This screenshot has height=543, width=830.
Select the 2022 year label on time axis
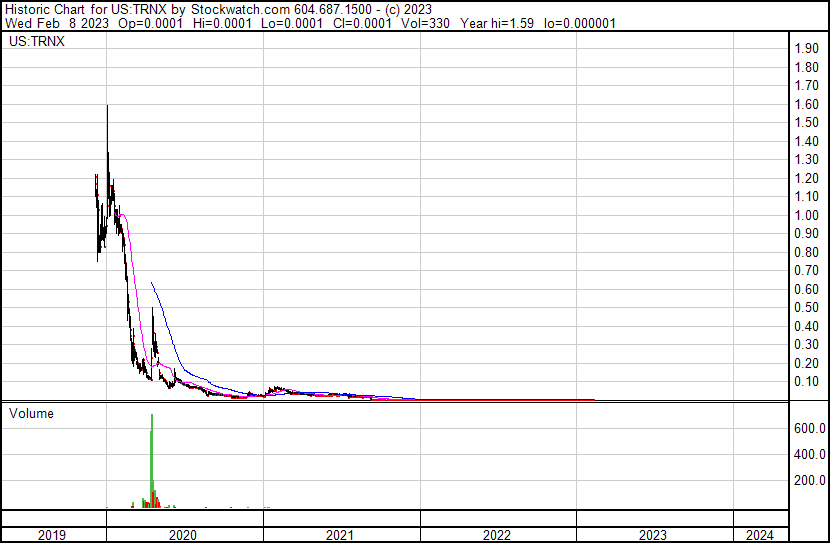[497, 535]
